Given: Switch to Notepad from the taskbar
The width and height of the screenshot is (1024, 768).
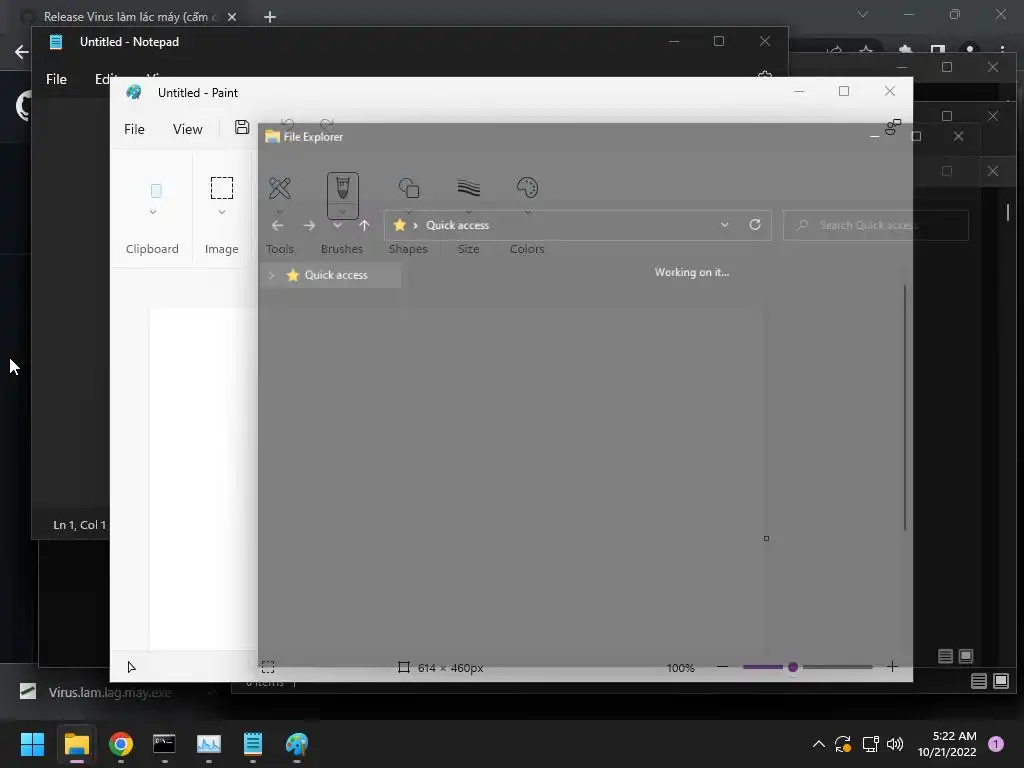Looking at the screenshot, I should coord(253,744).
